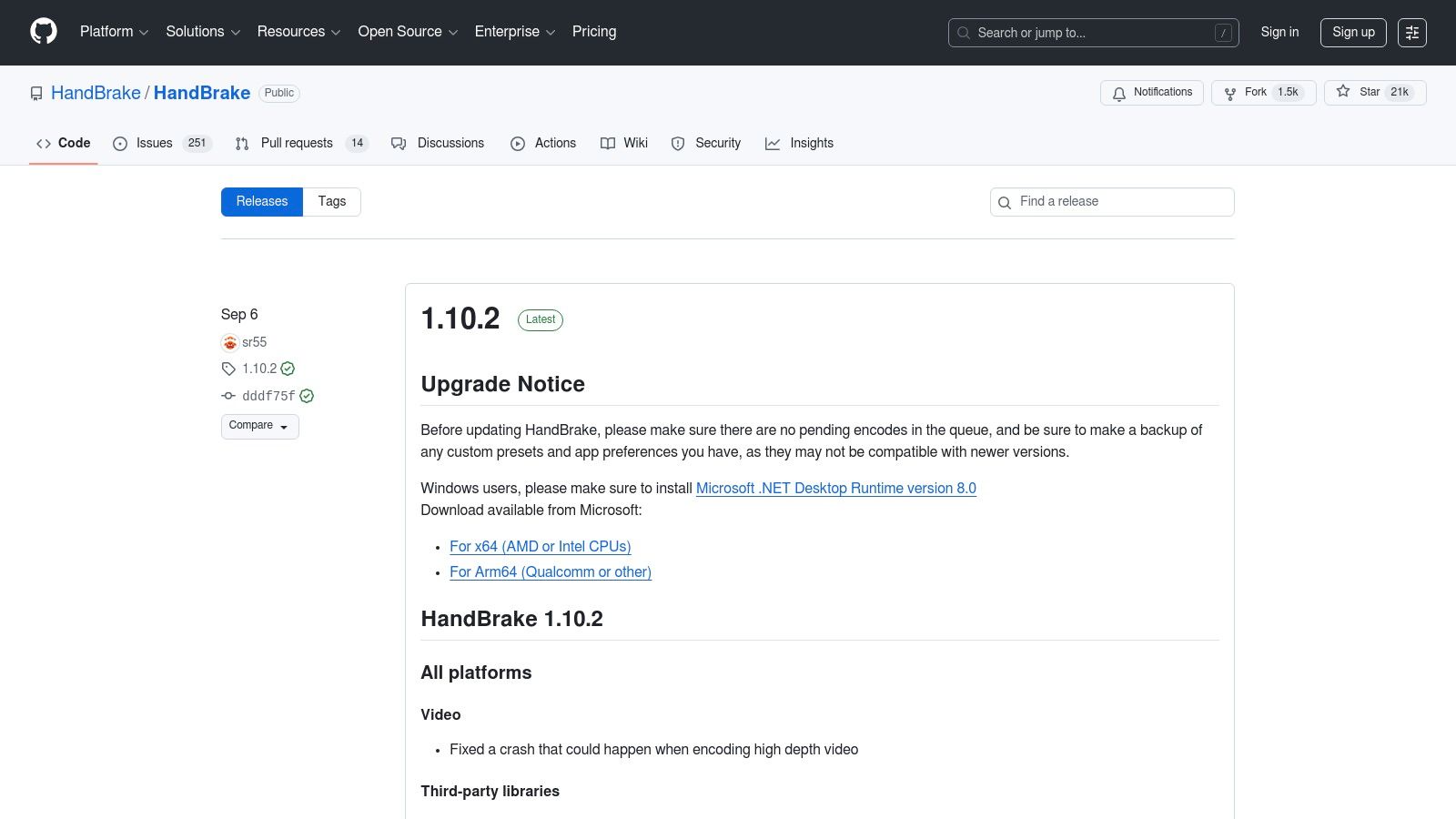Image resolution: width=1456 pixels, height=819 pixels.
Task: Click the GitHub octocat logo
Action: tap(44, 32)
